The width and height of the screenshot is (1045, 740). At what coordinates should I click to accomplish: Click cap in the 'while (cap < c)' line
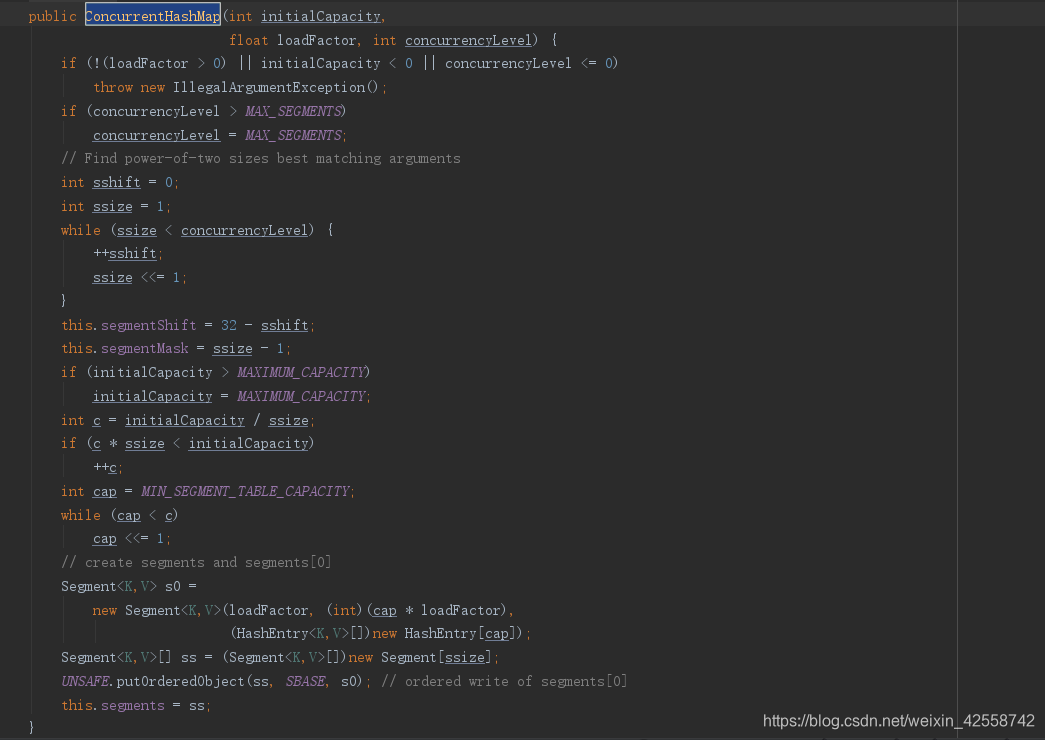coord(129,515)
